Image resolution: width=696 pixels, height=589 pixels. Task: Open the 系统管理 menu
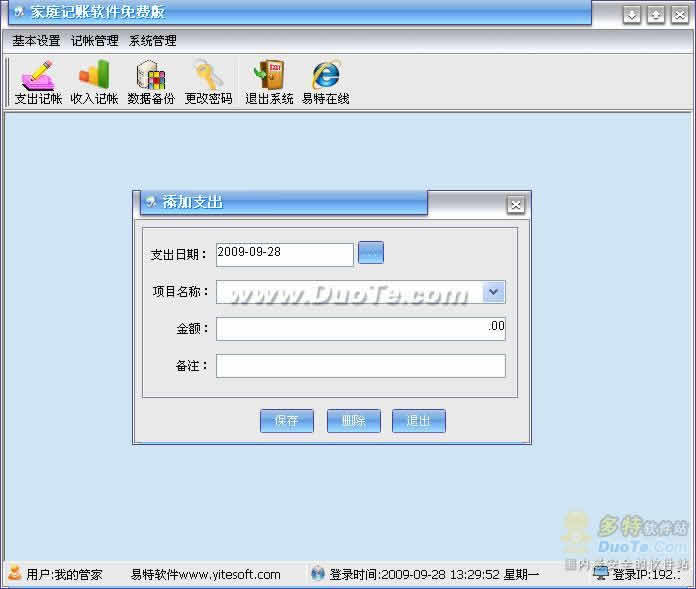[x=153, y=41]
